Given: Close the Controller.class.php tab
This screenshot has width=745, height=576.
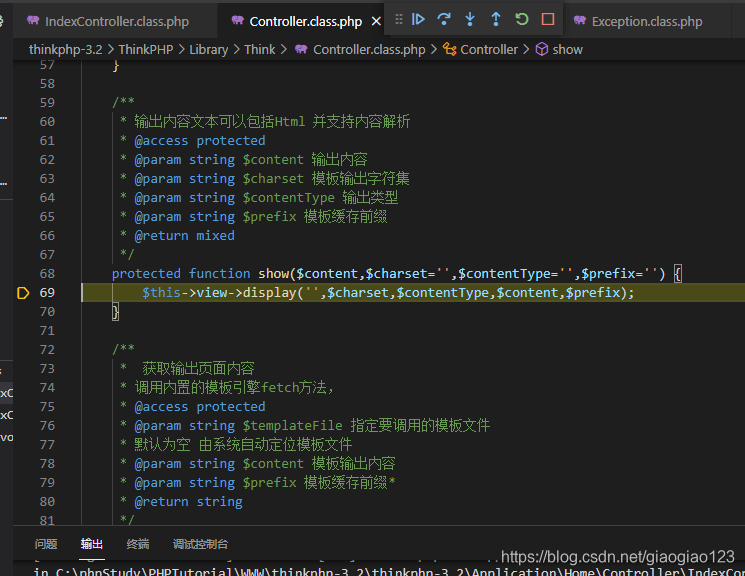Looking at the screenshot, I should 376,21.
